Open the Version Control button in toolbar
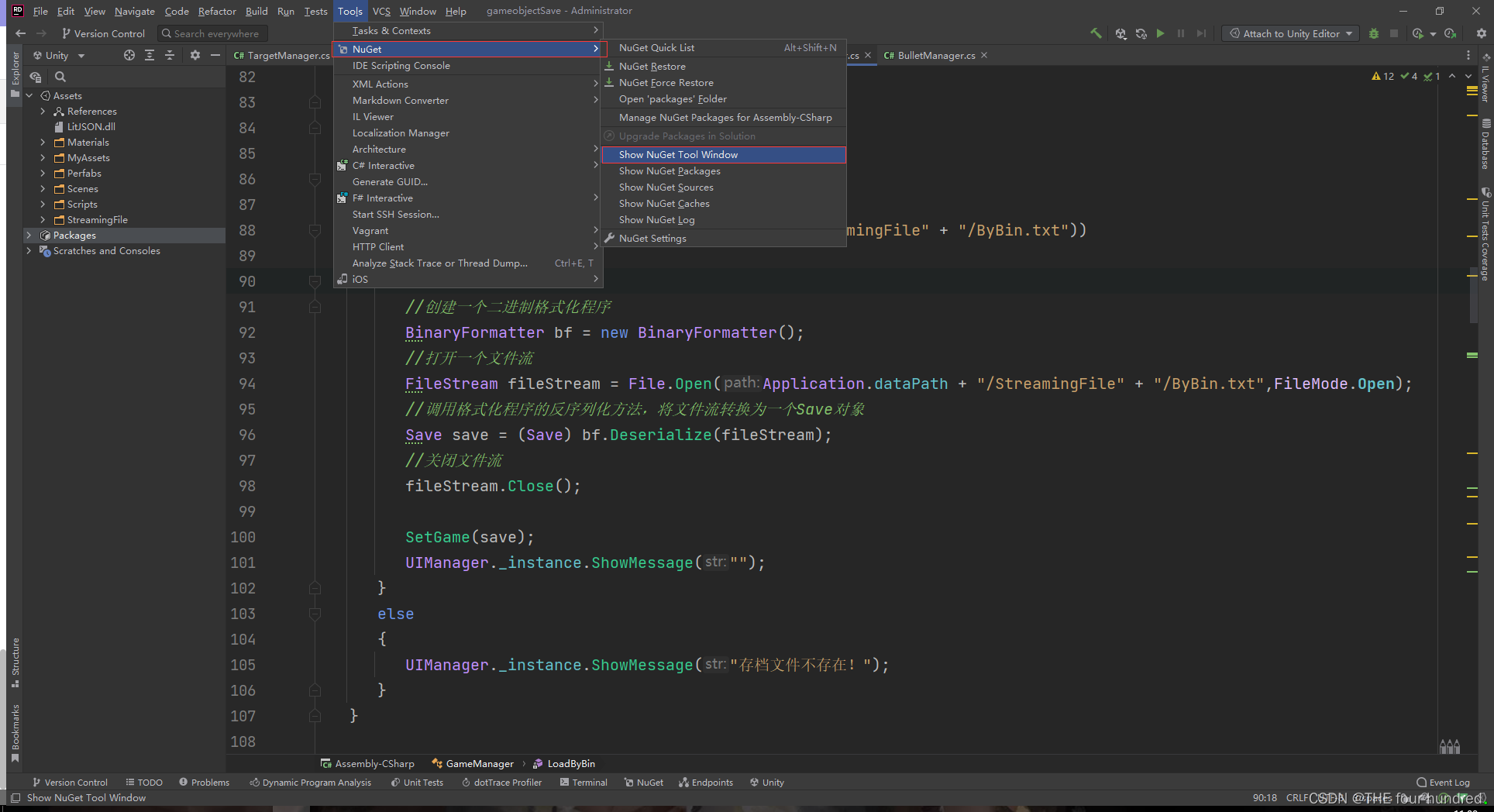This screenshot has width=1494, height=812. point(103,33)
